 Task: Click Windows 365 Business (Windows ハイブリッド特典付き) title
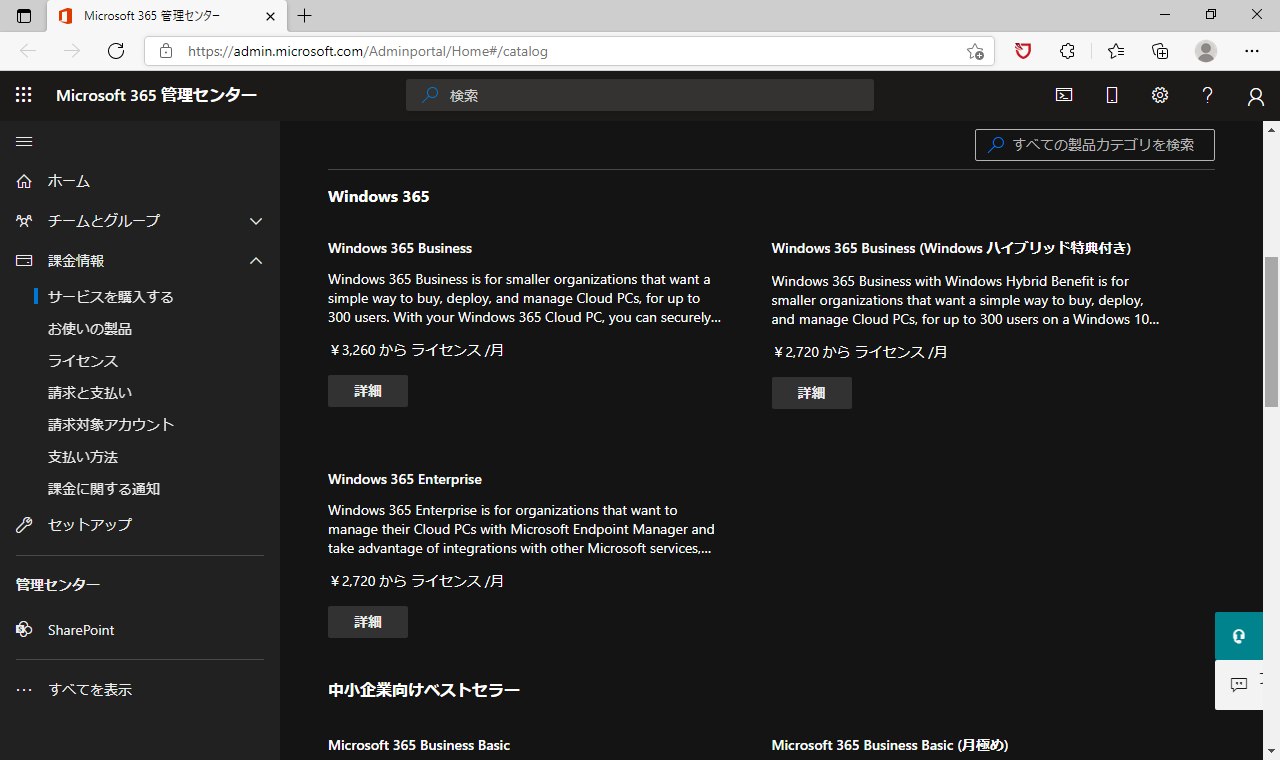click(951, 248)
